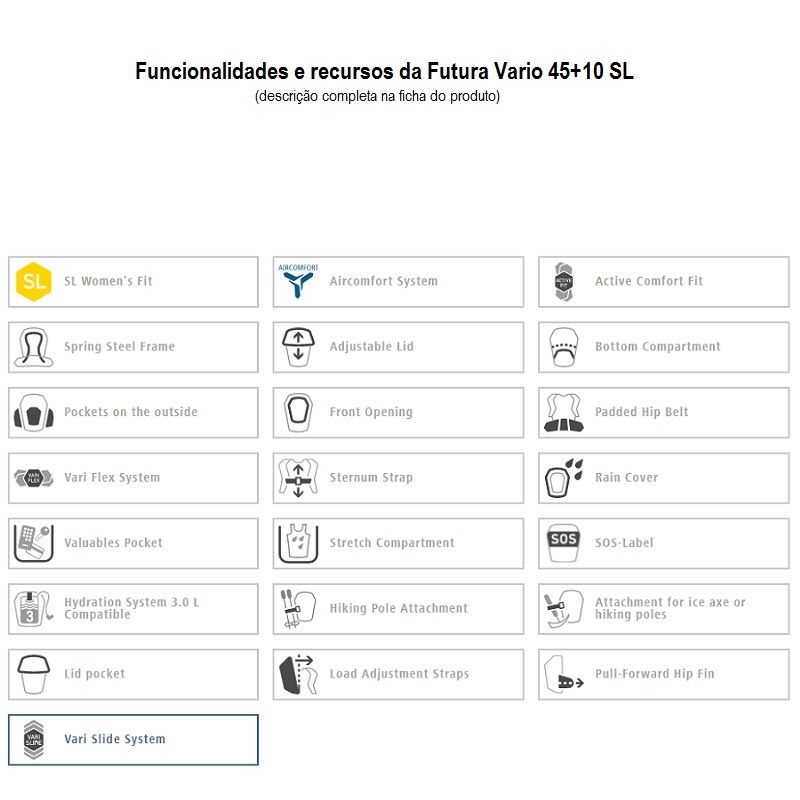Select the Padded Hip Belt feature

(664, 412)
